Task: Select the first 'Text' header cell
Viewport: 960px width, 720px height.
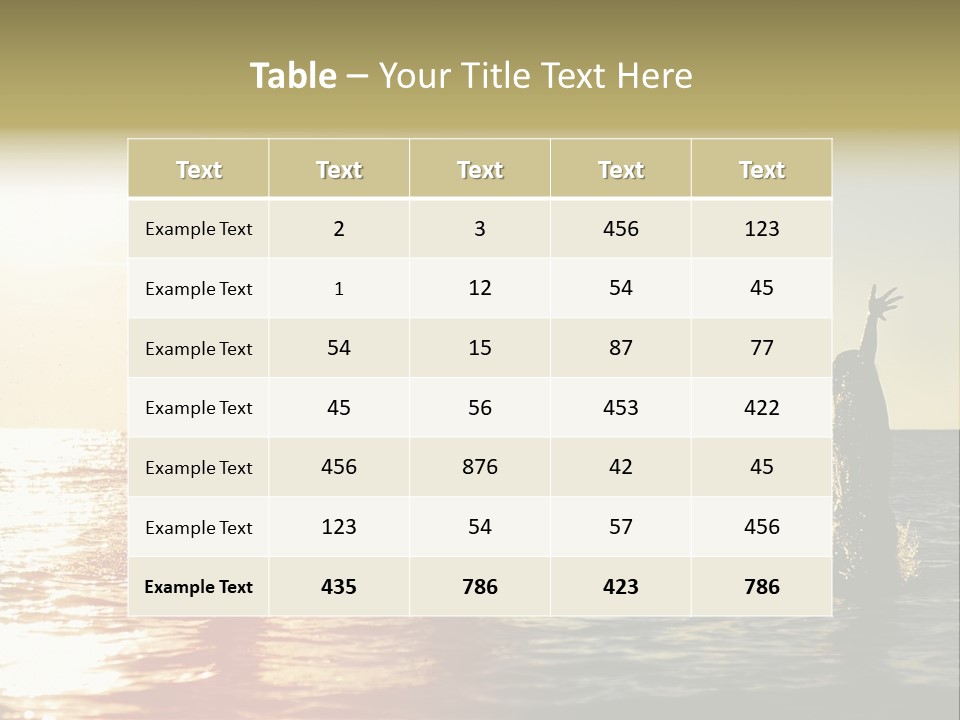Action: click(198, 169)
